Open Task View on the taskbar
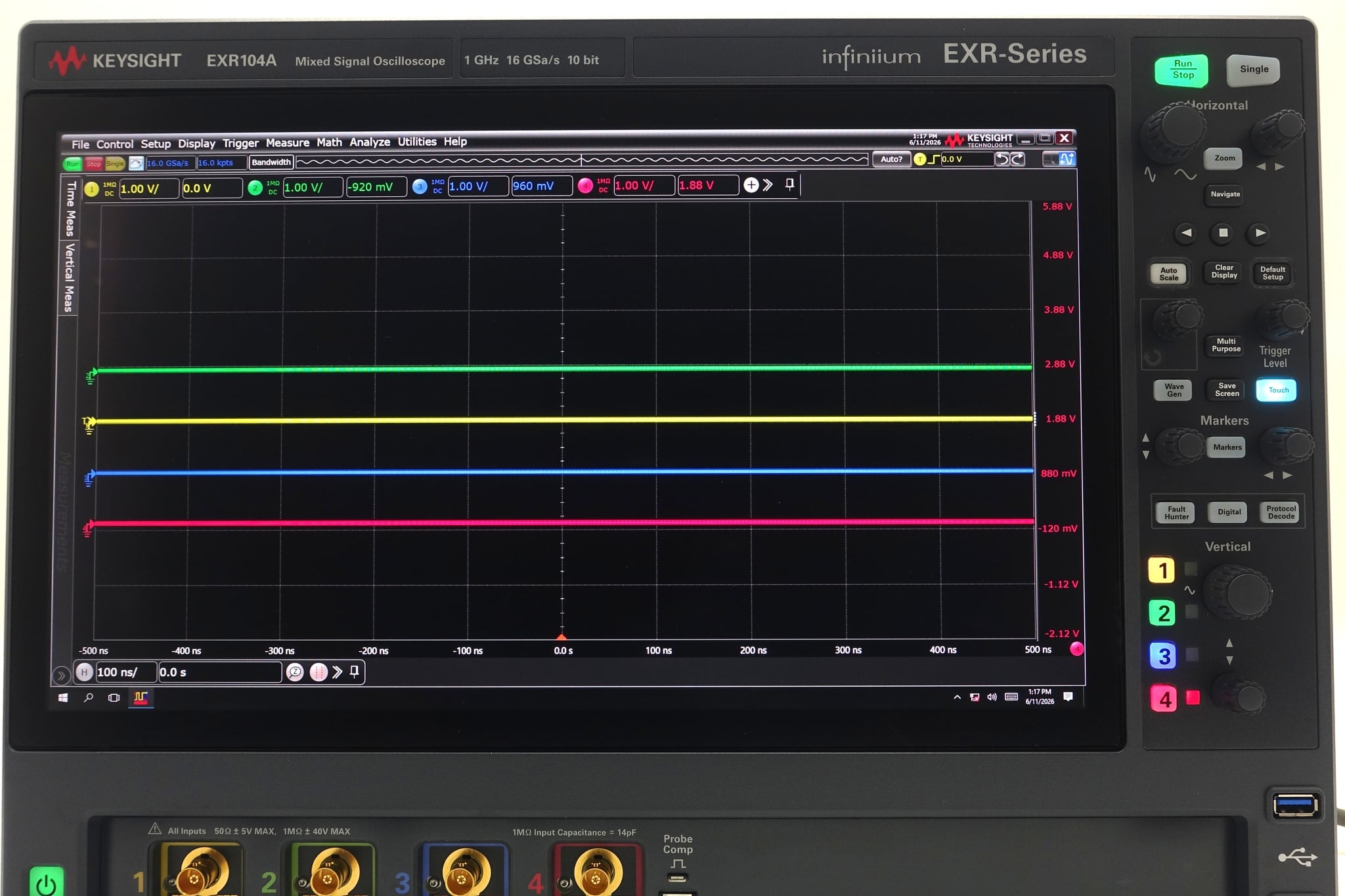 (114, 698)
